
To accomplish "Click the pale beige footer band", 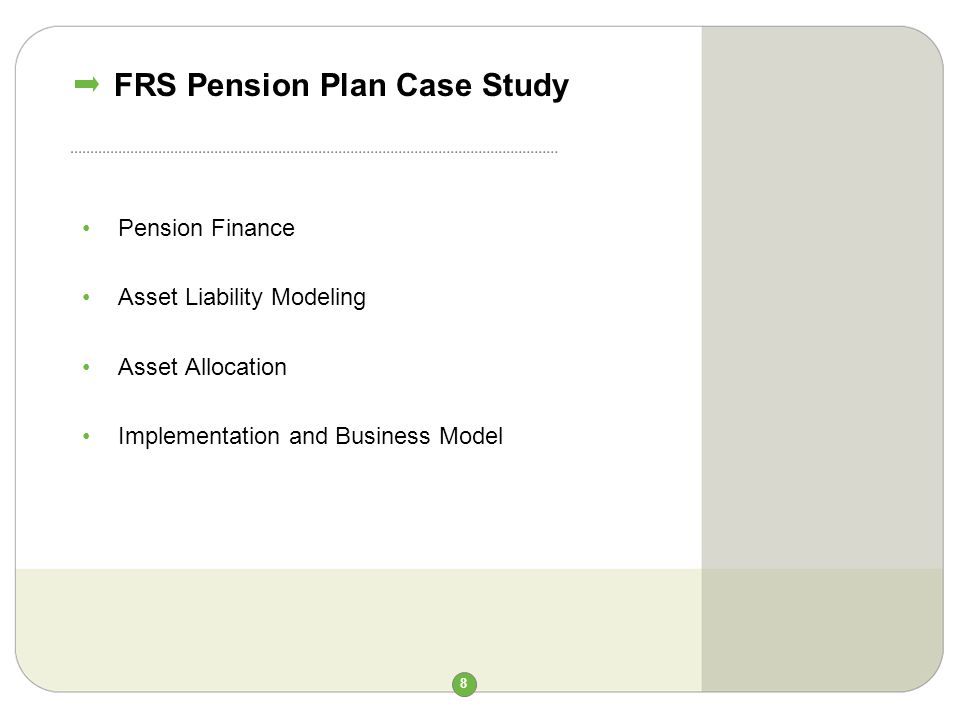I will [x=358, y=624].
